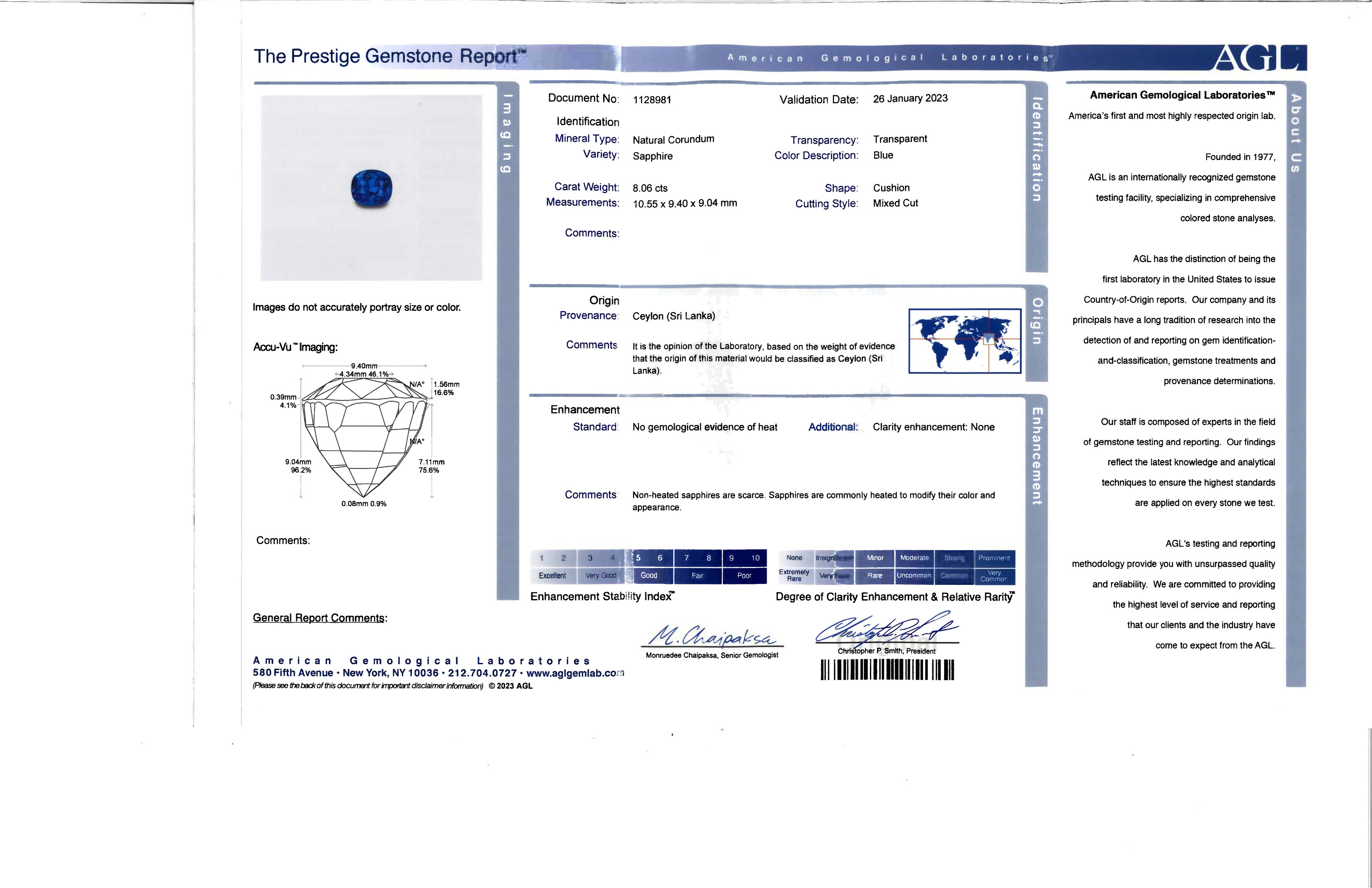Click the back-of-document disclaimer notice
The image size is (1372, 888).
click(368, 686)
